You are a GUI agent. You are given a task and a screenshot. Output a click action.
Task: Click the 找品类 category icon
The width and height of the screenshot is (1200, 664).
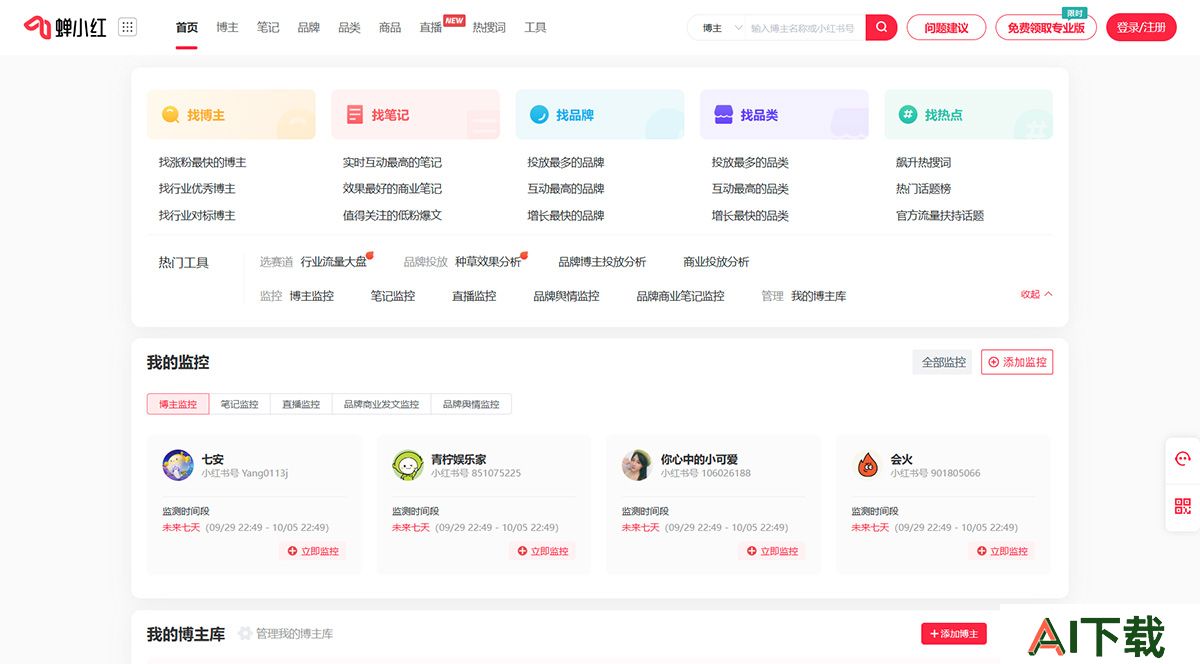[x=723, y=115]
